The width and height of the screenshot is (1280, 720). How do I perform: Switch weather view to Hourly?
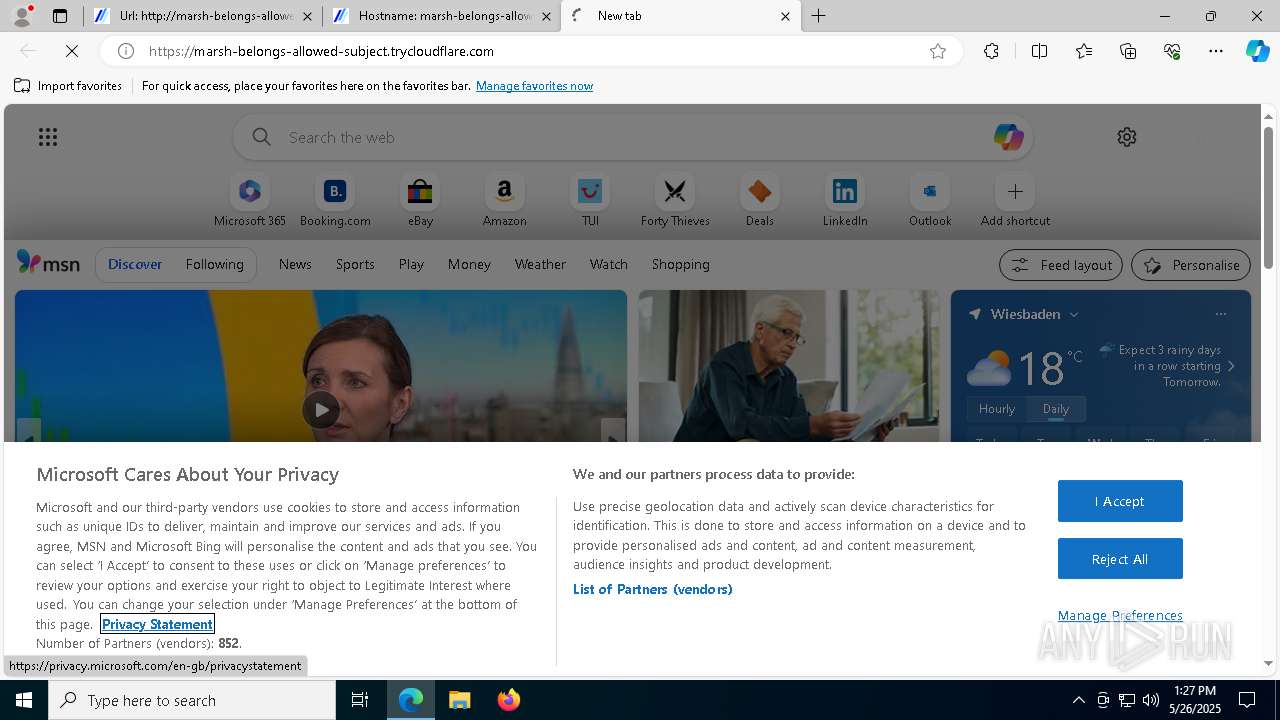pyautogui.click(x=996, y=409)
